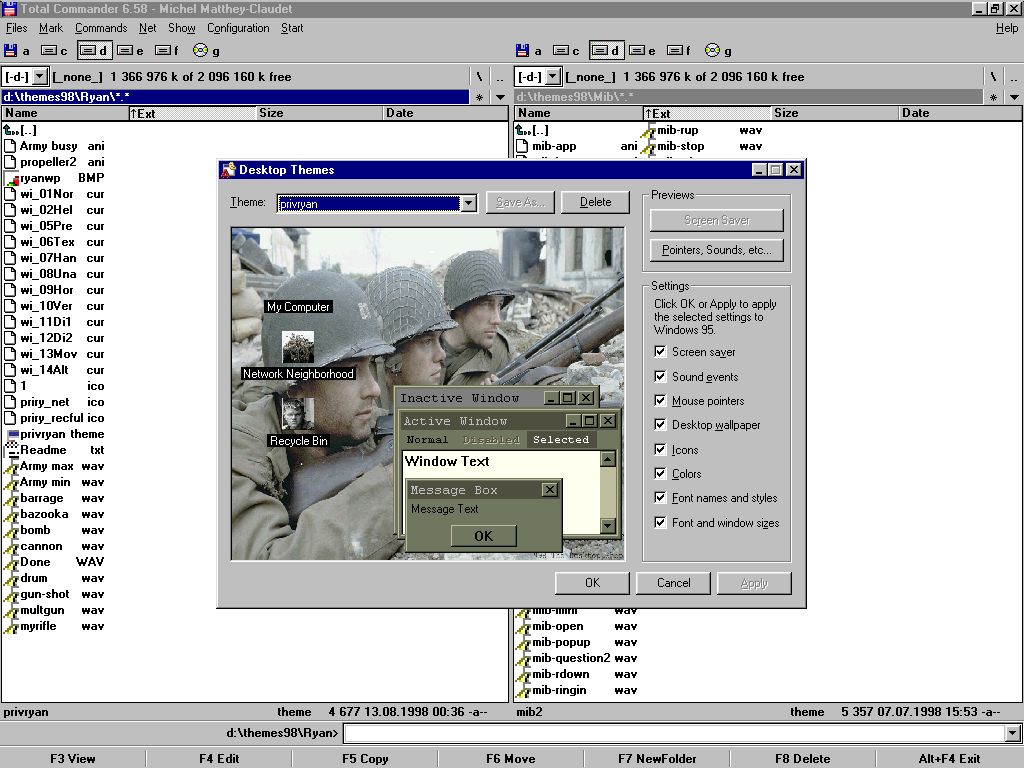Click the Pointers, Sounds, etc. button

(716, 250)
